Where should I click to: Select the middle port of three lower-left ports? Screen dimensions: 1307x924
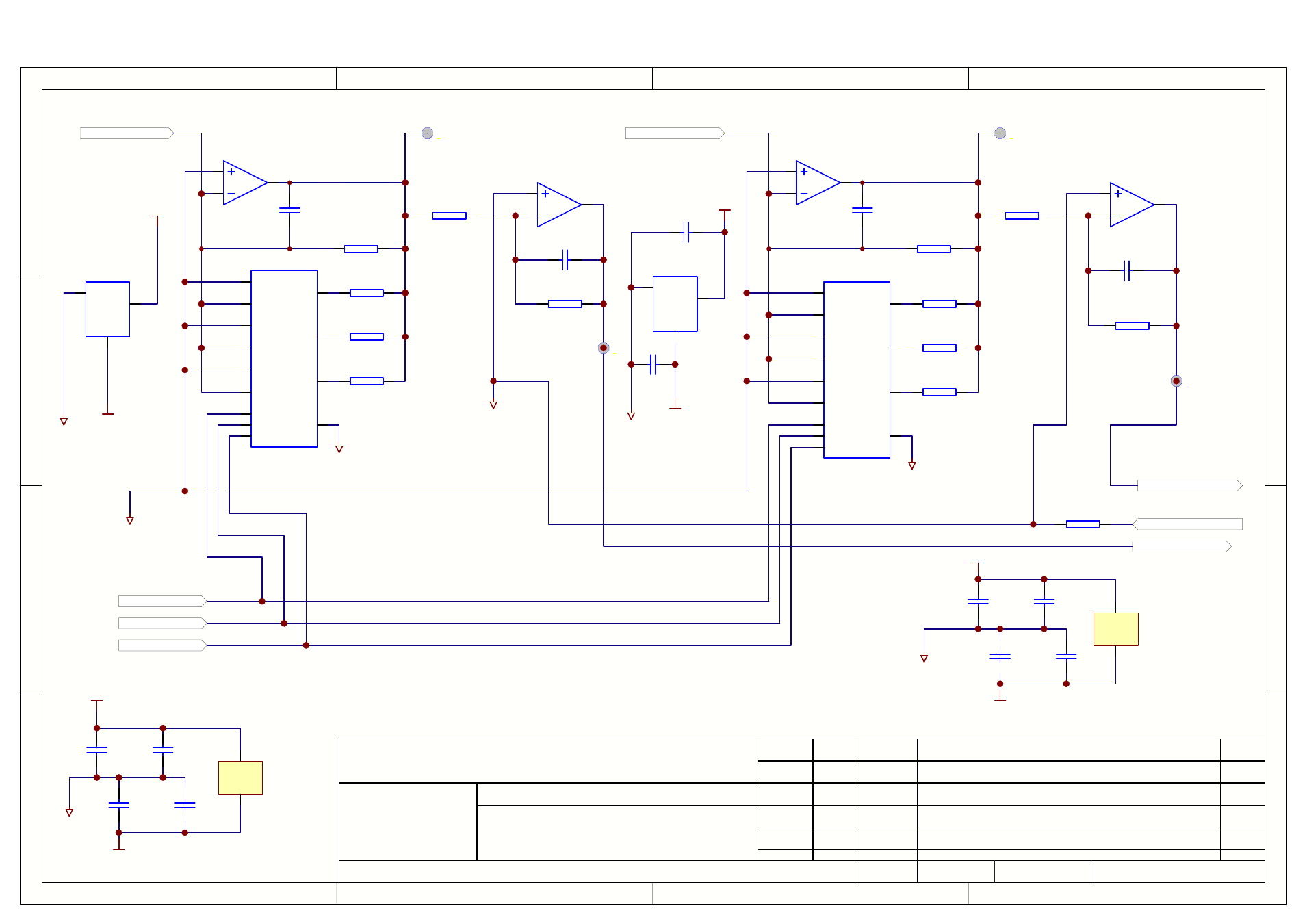162,623
